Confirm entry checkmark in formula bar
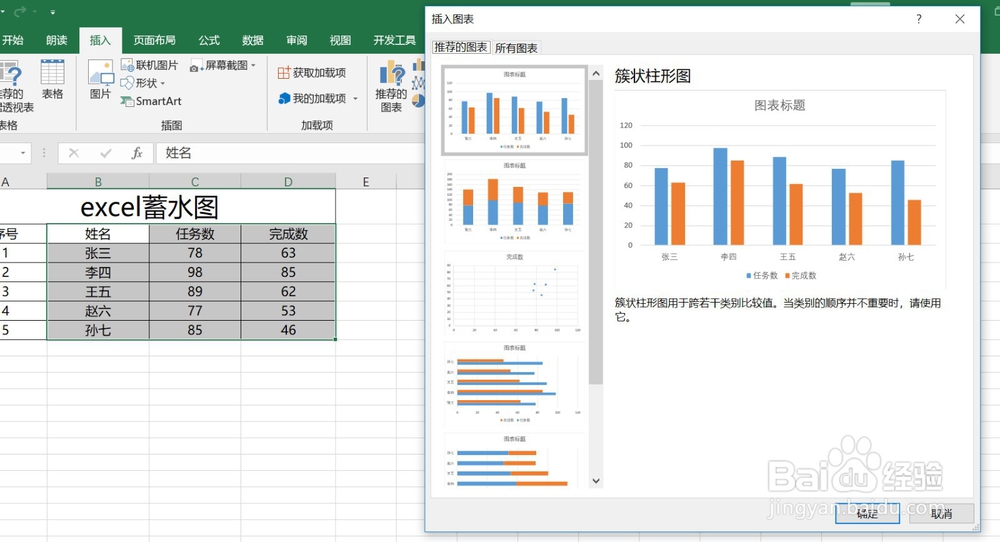Screen dimensions: 1000x542 [105, 153]
